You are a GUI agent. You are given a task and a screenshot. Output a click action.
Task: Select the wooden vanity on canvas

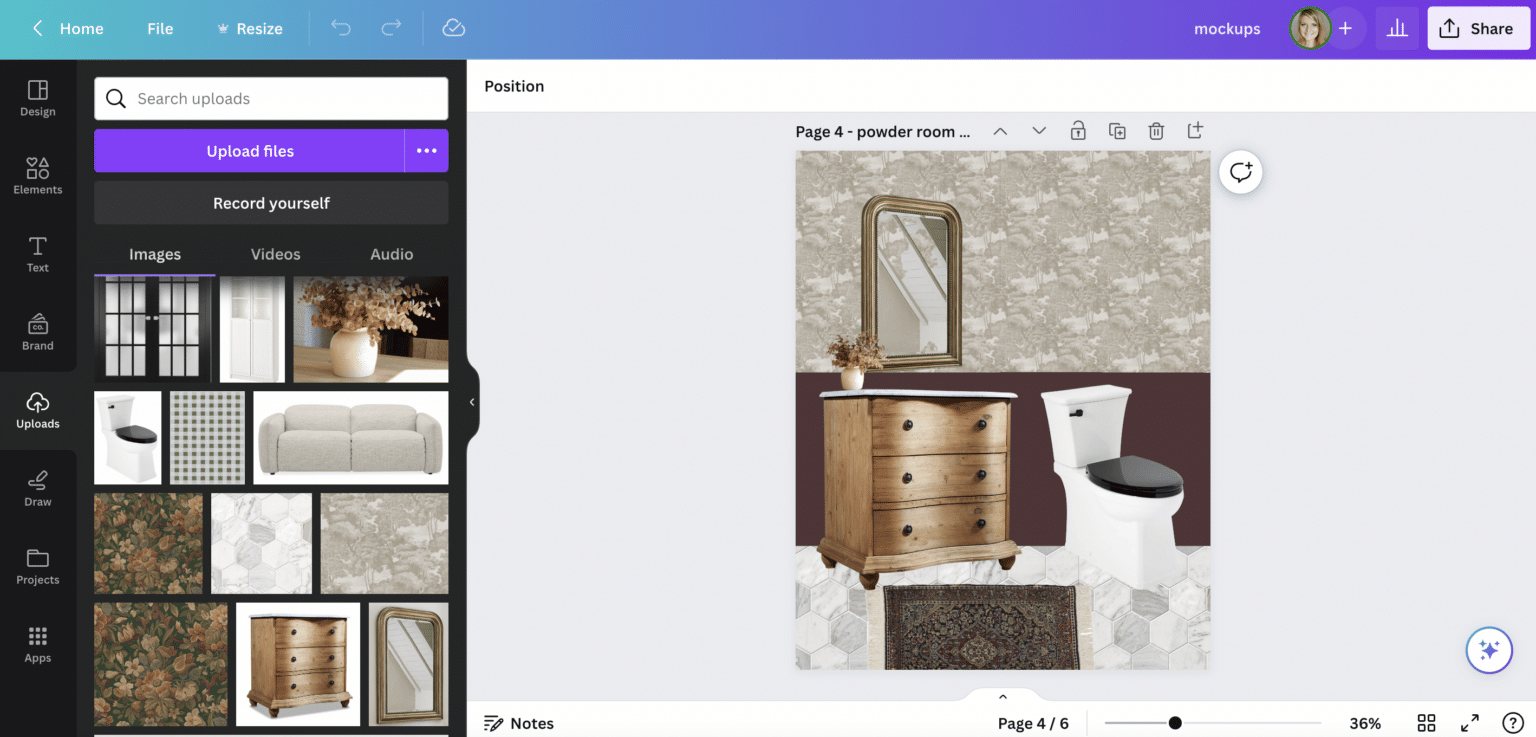(x=918, y=487)
